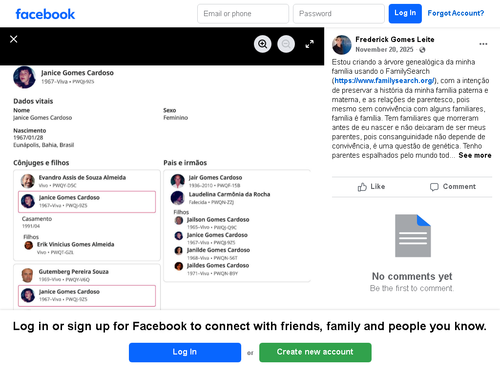500x375 pixels.
Task: Click the 'Evandro Assis de Souza Almeida' name
Action: pos(82,178)
